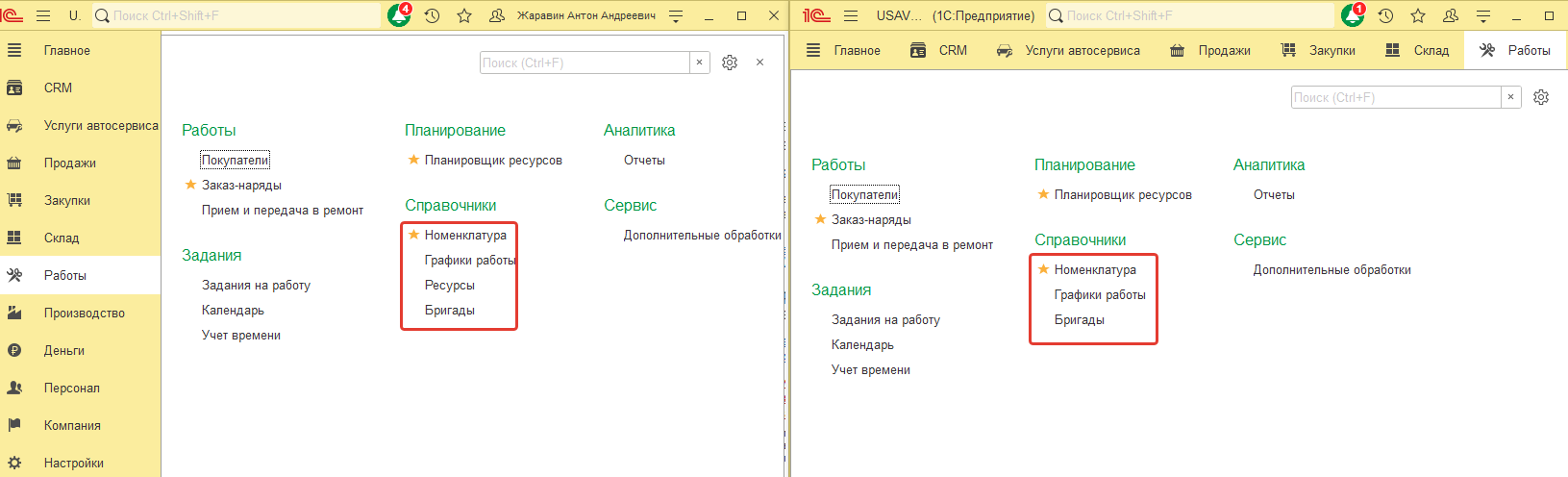
Task: Open Бригады link in left window
Action: (x=450, y=310)
